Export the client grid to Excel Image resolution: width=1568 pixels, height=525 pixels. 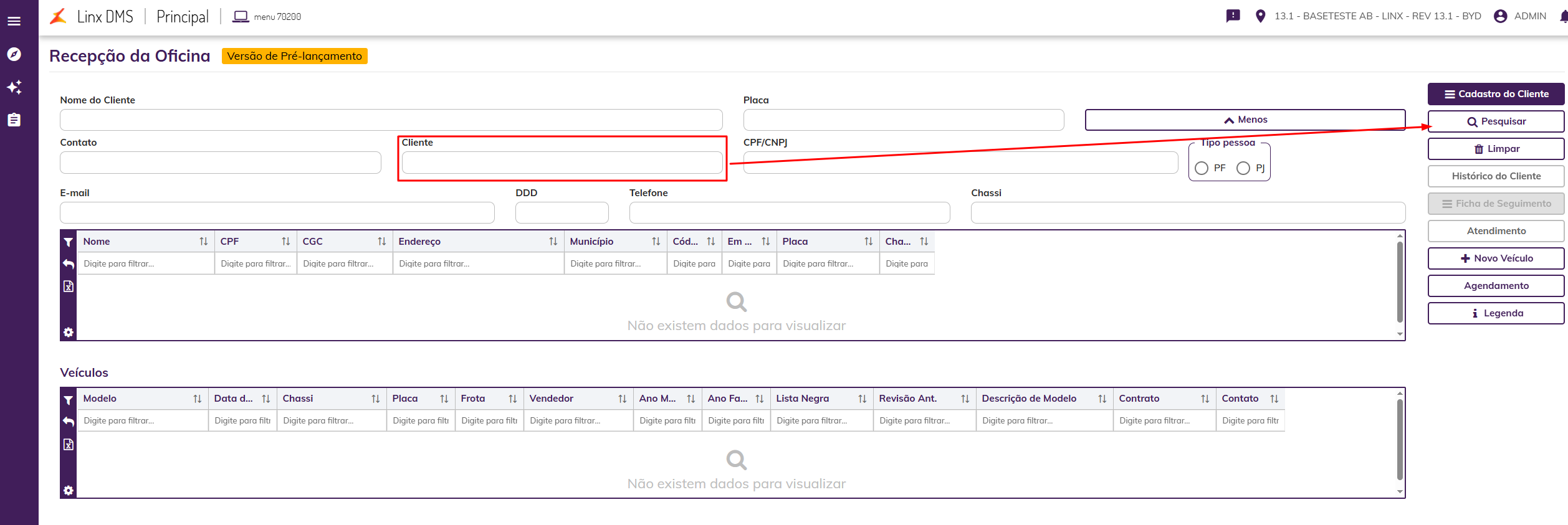point(69,286)
